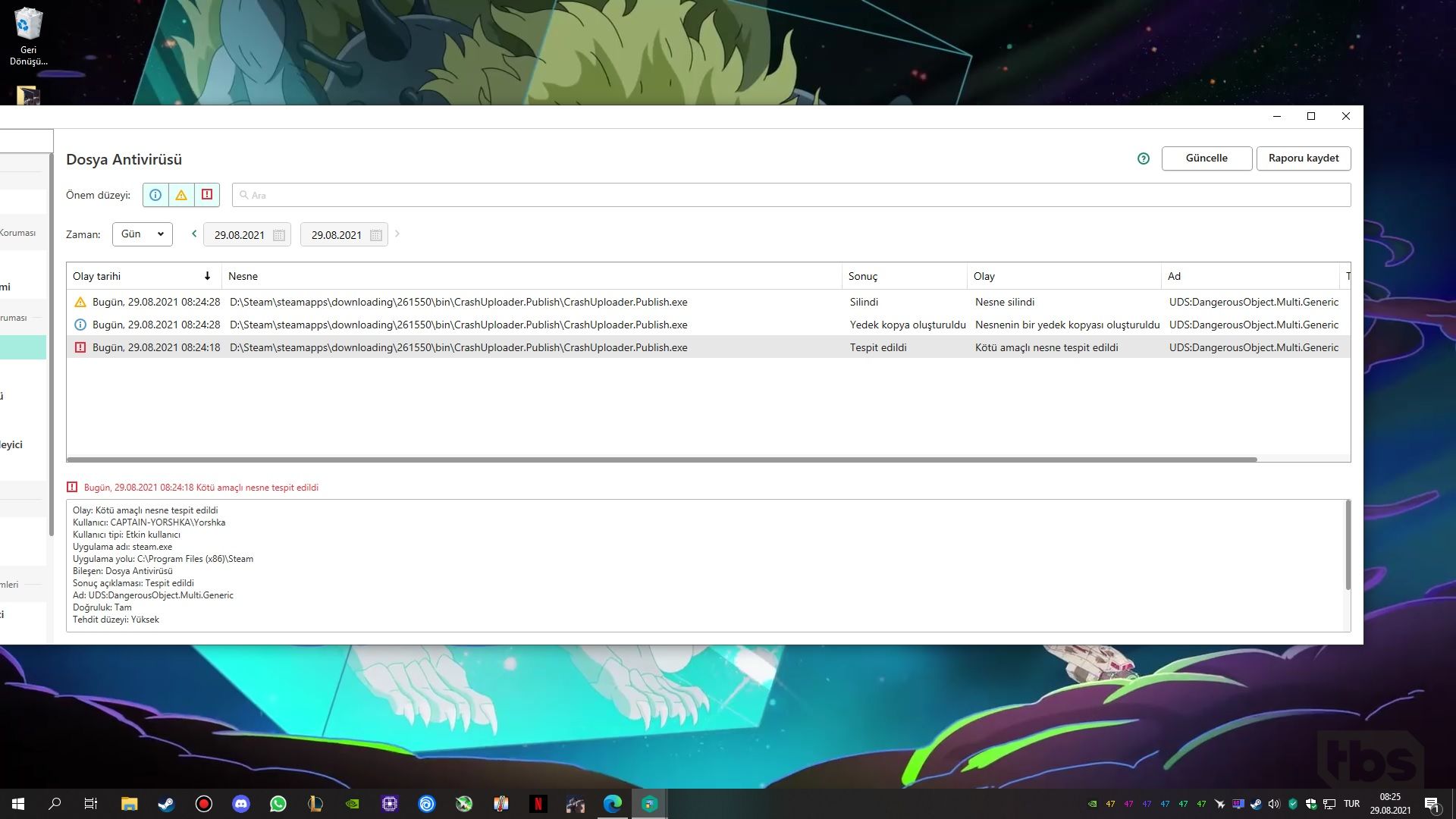
Task: Click the Güncelle button
Action: tap(1207, 158)
